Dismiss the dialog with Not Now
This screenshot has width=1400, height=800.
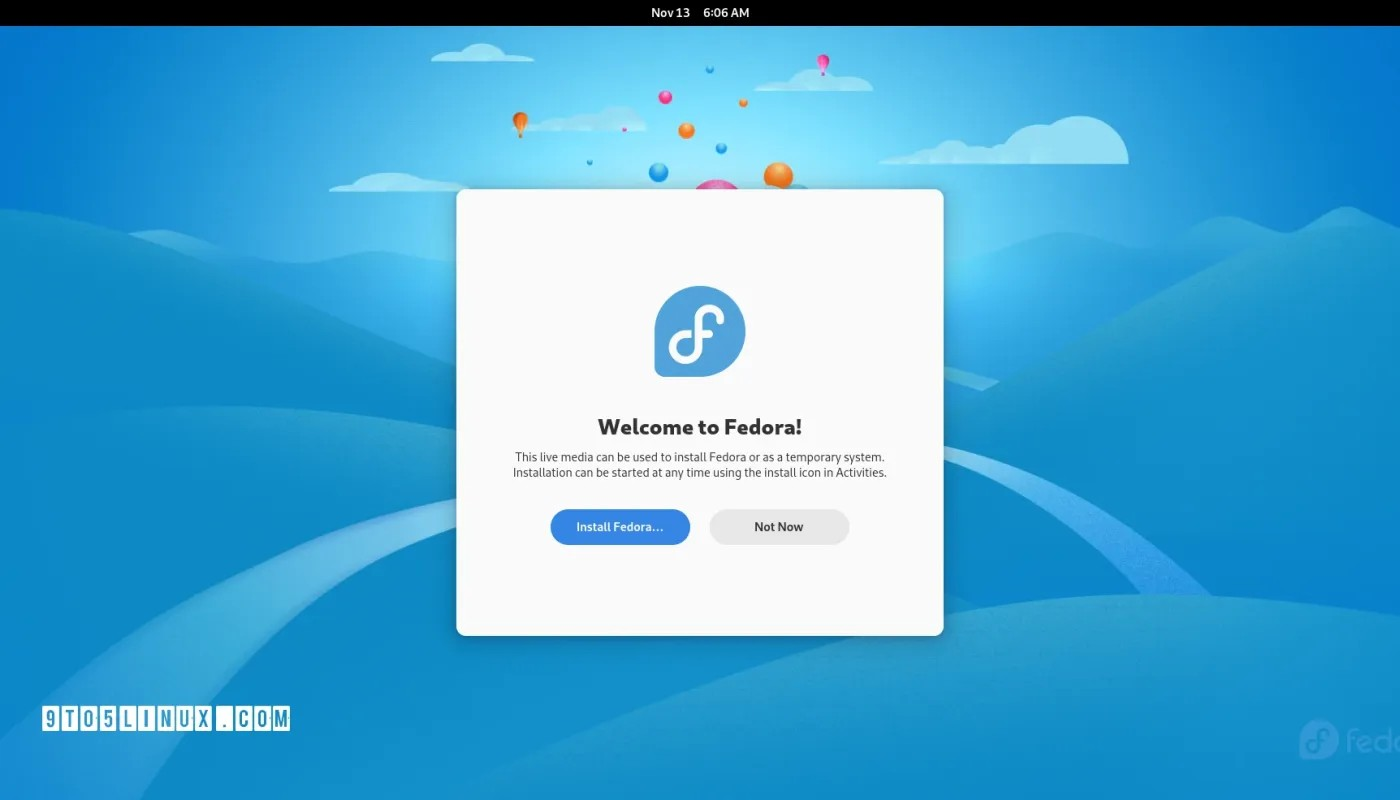[x=779, y=527]
